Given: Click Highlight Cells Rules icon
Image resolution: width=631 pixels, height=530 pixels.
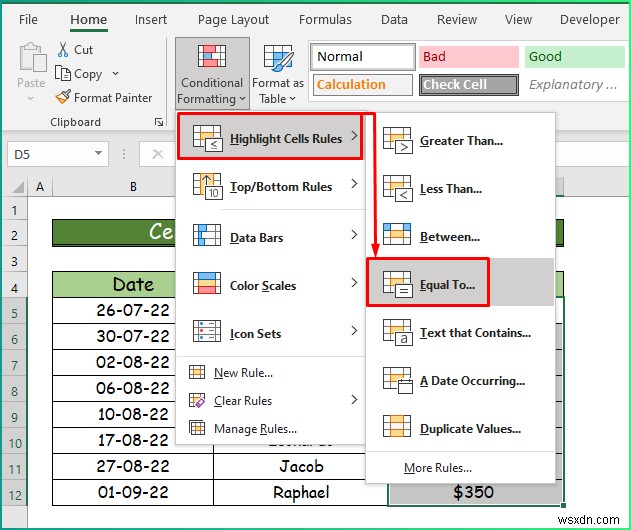Looking at the screenshot, I should click(207, 138).
